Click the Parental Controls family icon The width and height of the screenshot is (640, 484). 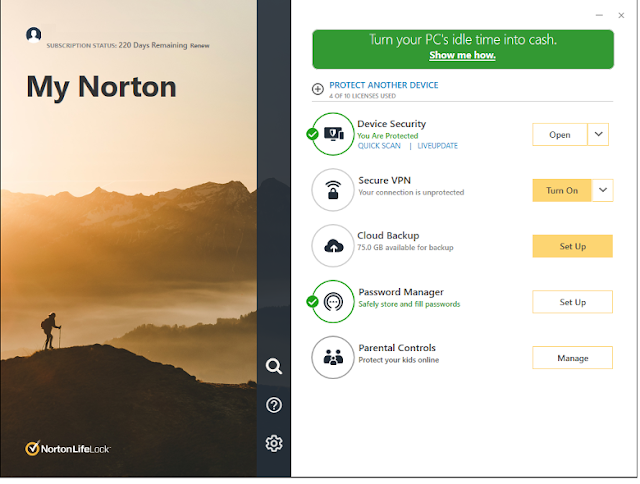click(333, 357)
